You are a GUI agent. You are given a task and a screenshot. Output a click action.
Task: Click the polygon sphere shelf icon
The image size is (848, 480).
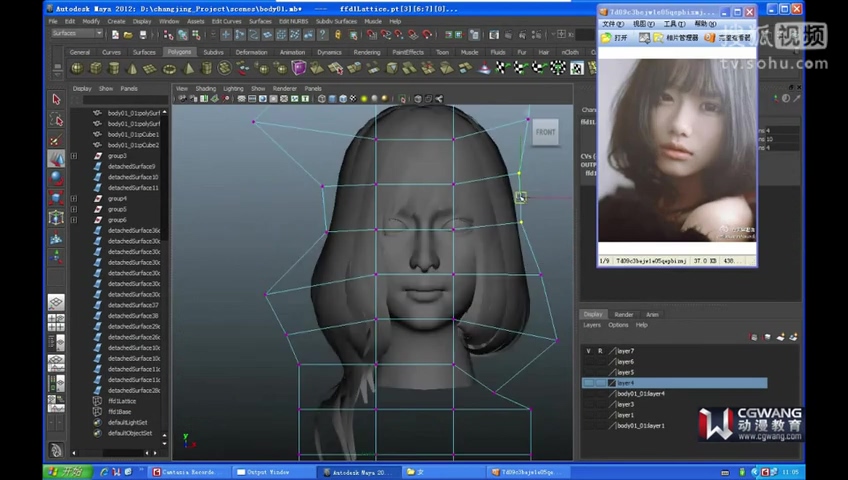click(x=78, y=69)
